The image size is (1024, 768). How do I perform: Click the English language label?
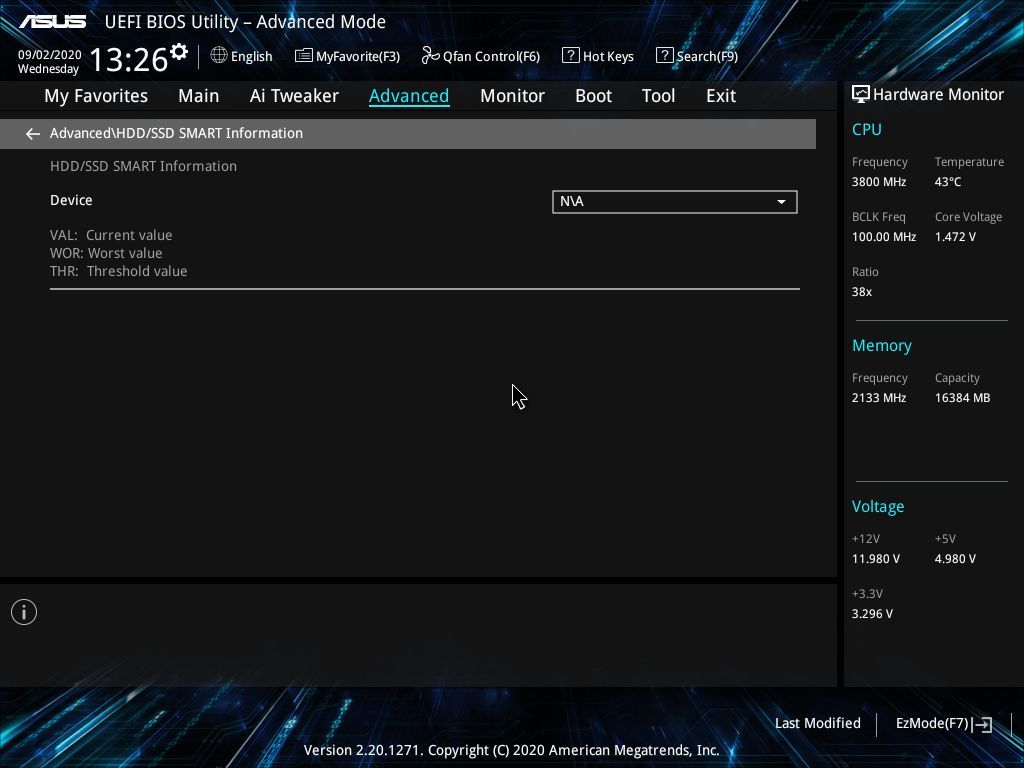tap(251, 56)
